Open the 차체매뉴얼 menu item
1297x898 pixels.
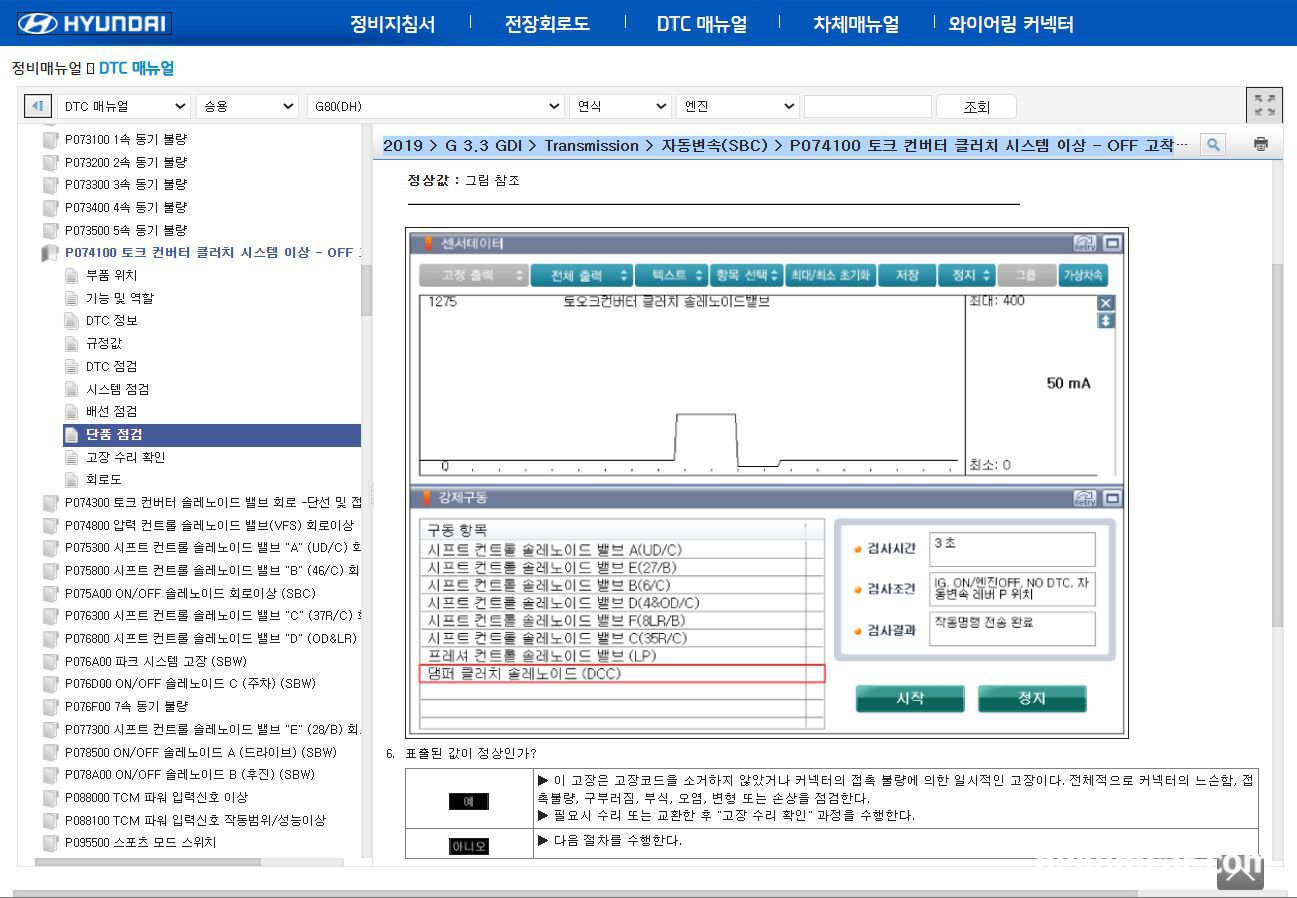coord(856,23)
